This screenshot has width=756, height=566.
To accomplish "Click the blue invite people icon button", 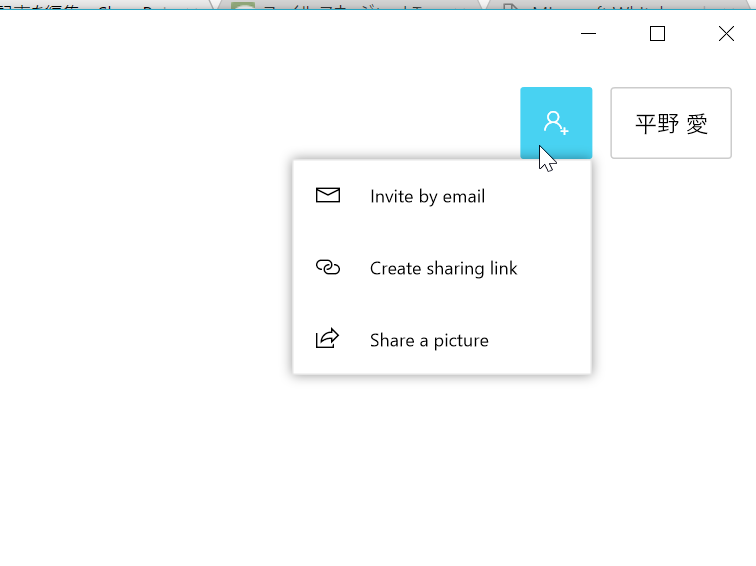I will click(556, 123).
